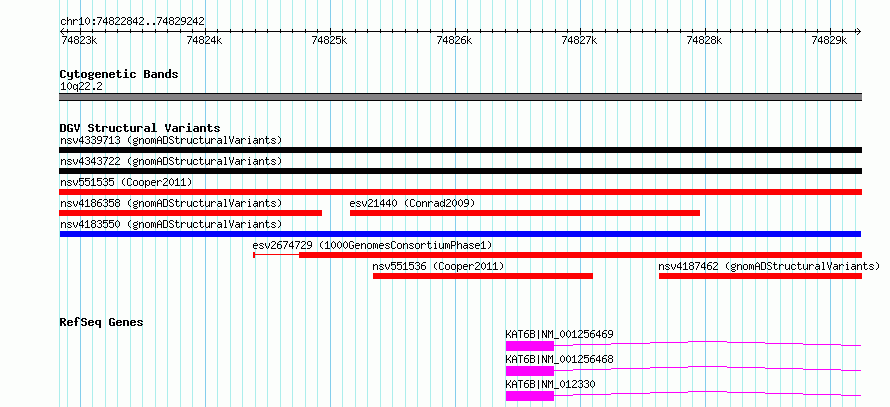Click the NM_001256468 thin magenta intron line
The height and width of the screenshot is (407, 890).
pyautogui.click(x=707, y=368)
